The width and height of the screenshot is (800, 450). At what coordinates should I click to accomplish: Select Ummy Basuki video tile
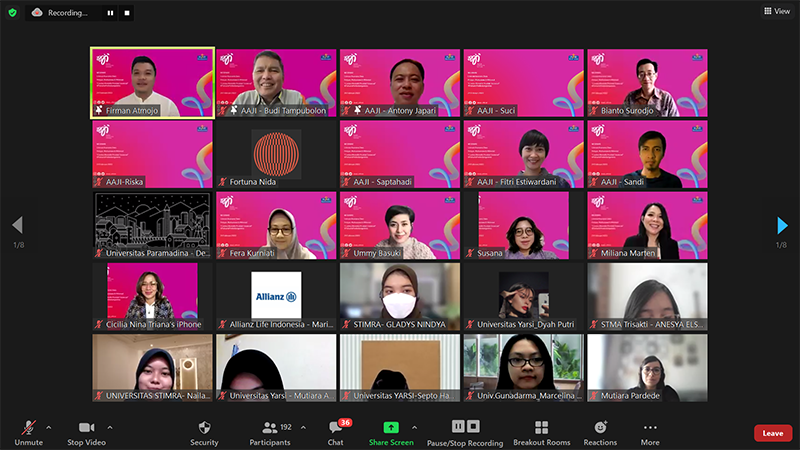click(400, 226)
